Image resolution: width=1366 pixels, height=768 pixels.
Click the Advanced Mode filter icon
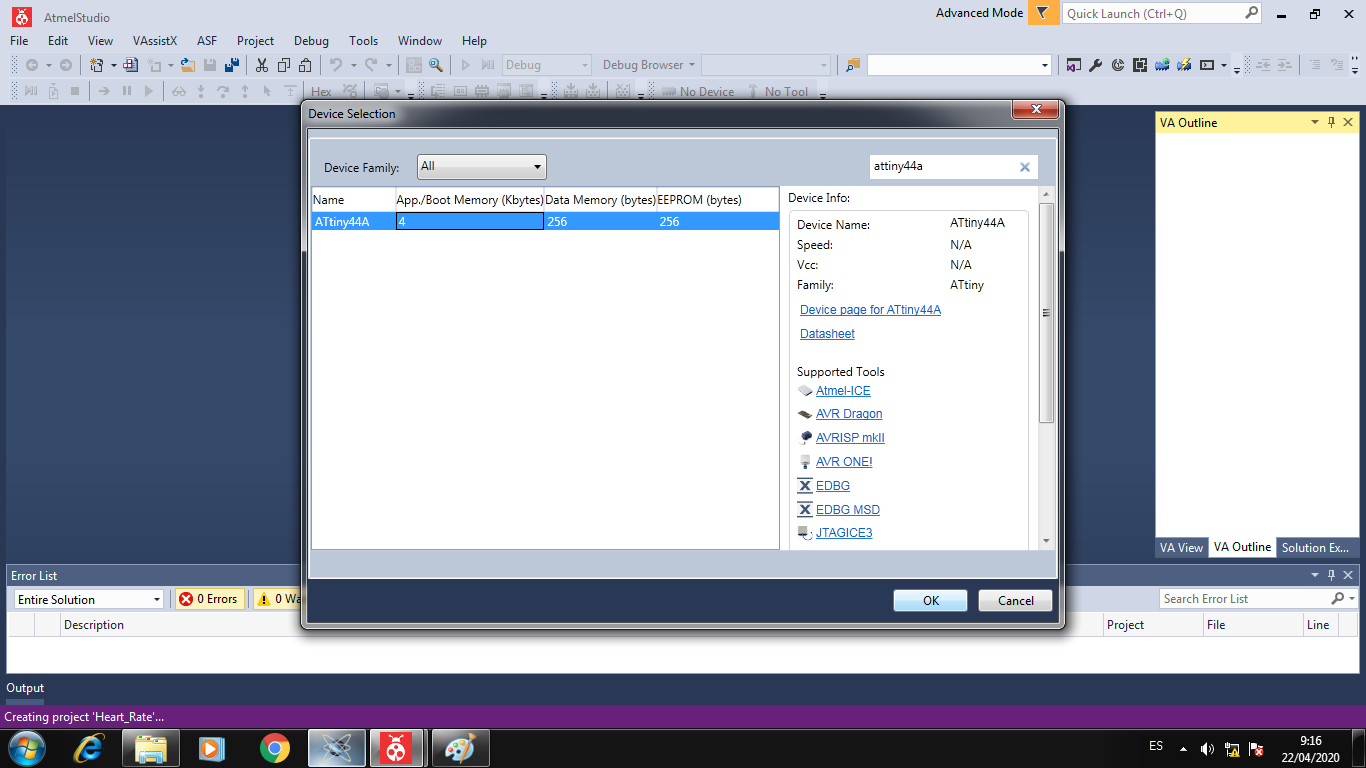[x=1043, y=13]
